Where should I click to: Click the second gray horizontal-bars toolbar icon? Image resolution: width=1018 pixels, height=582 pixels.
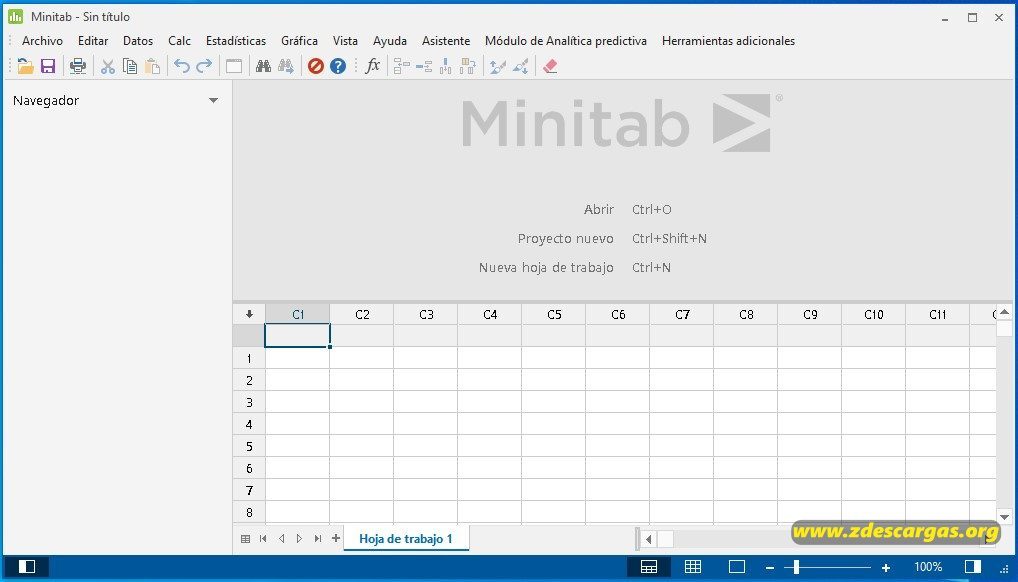coord(424,66)
